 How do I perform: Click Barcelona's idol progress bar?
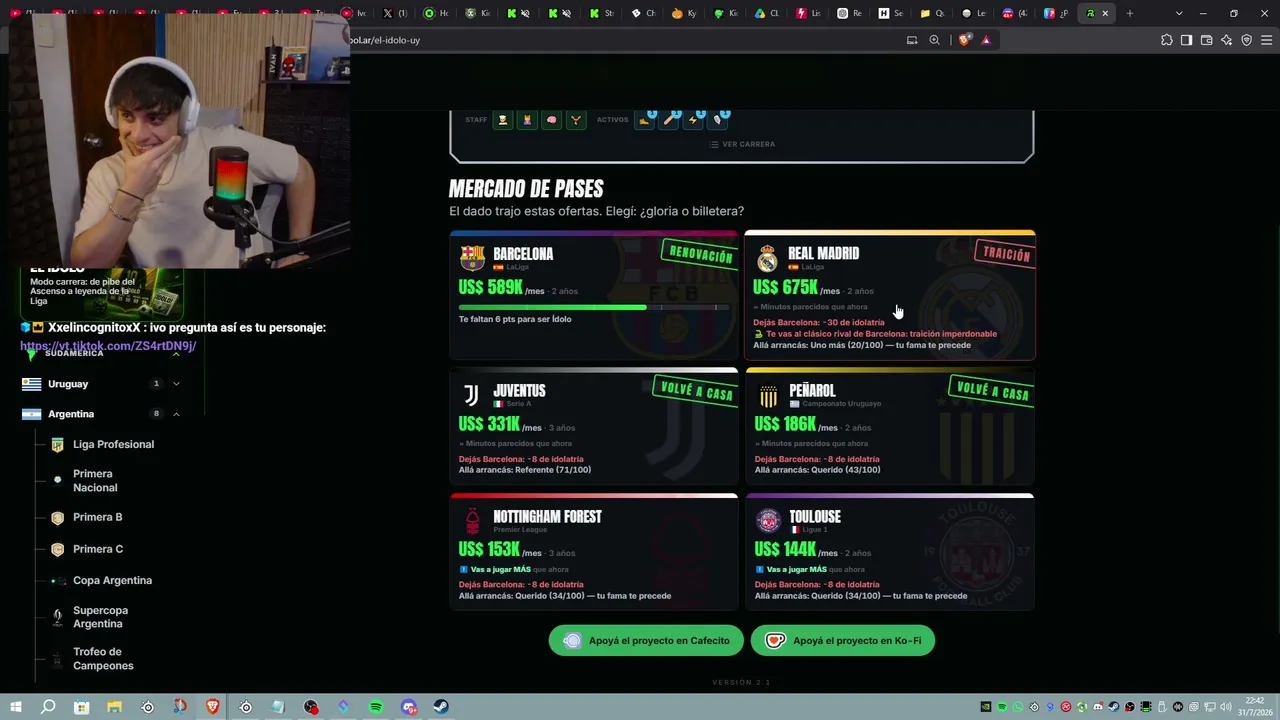594,307
